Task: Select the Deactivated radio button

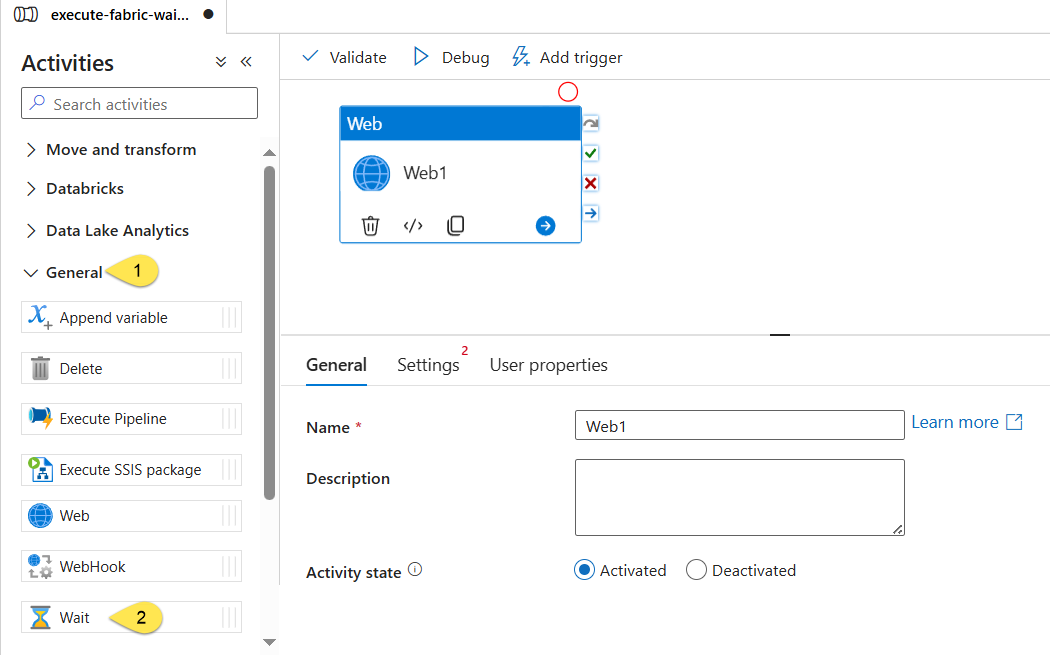Action: pos(696,570)
